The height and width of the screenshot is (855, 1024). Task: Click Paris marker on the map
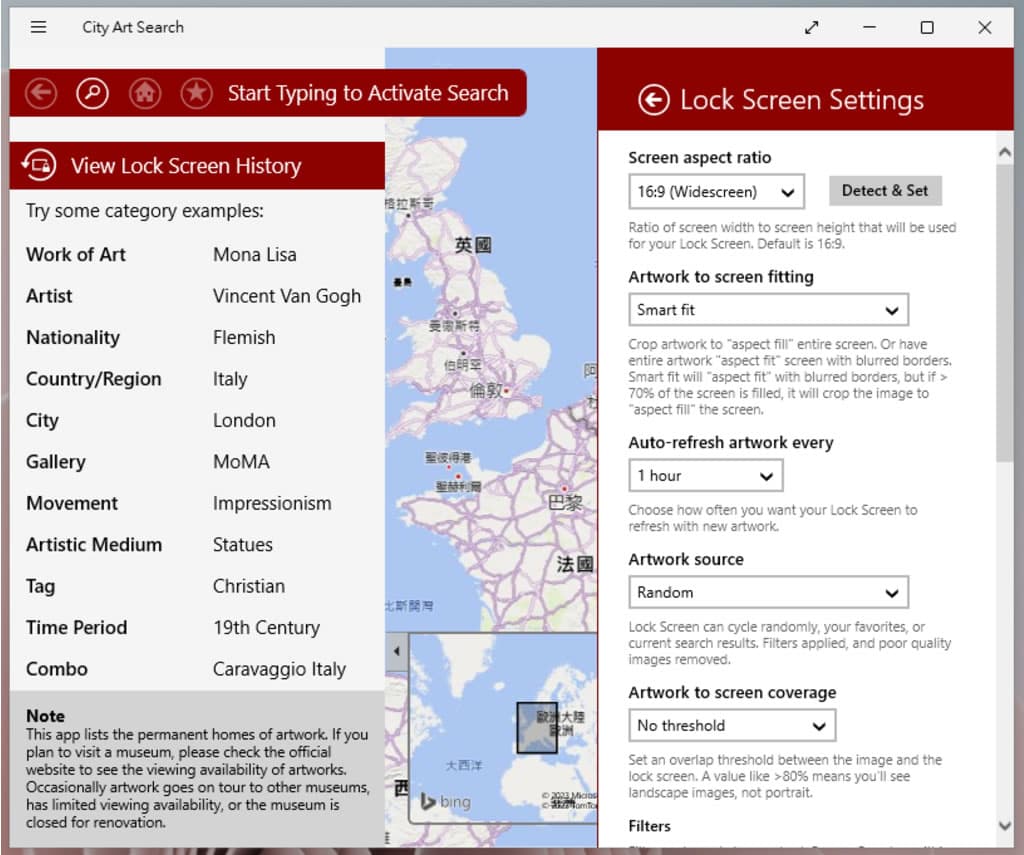click(564, 489)
